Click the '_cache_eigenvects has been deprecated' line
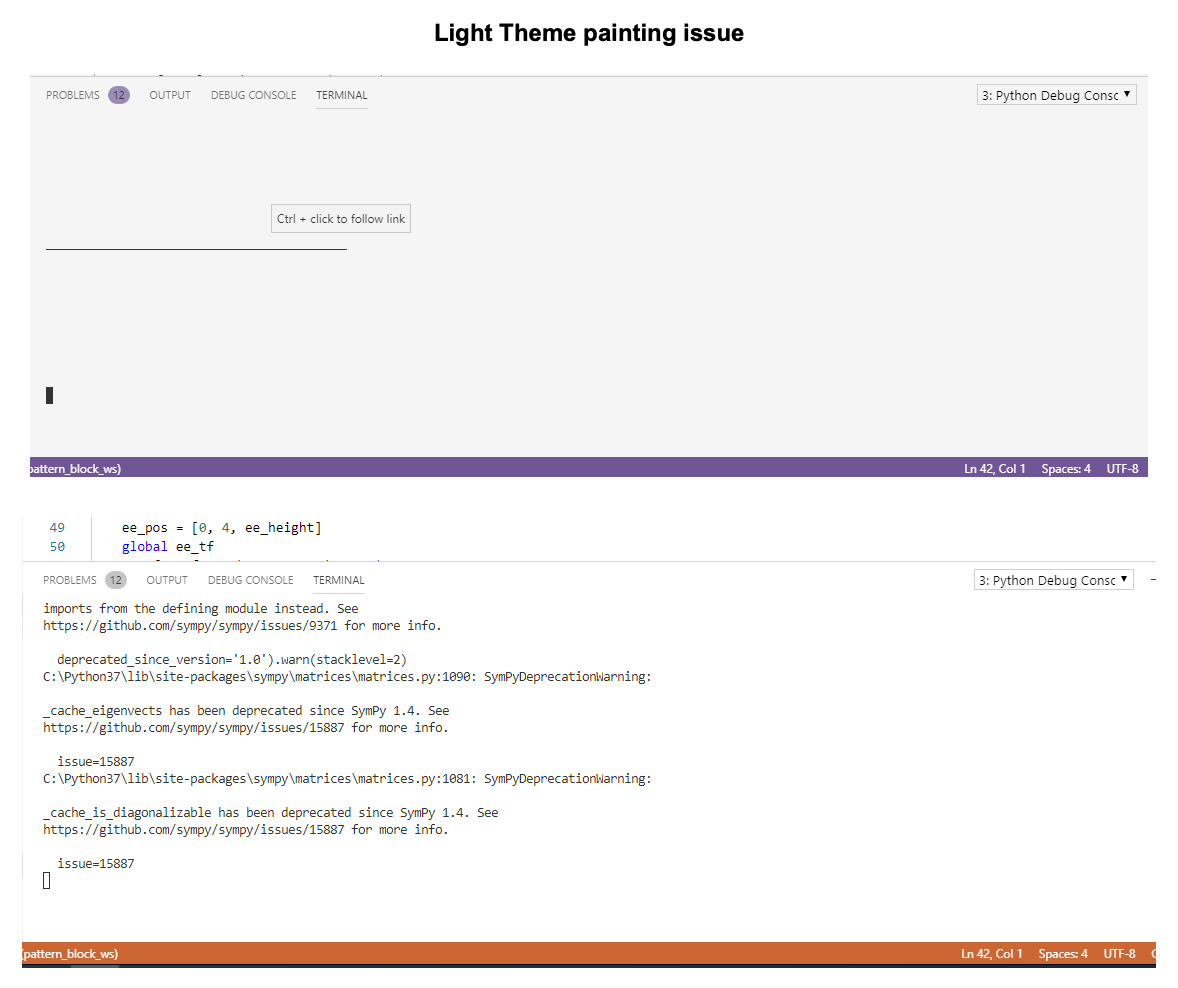 (x=246, y=711)
